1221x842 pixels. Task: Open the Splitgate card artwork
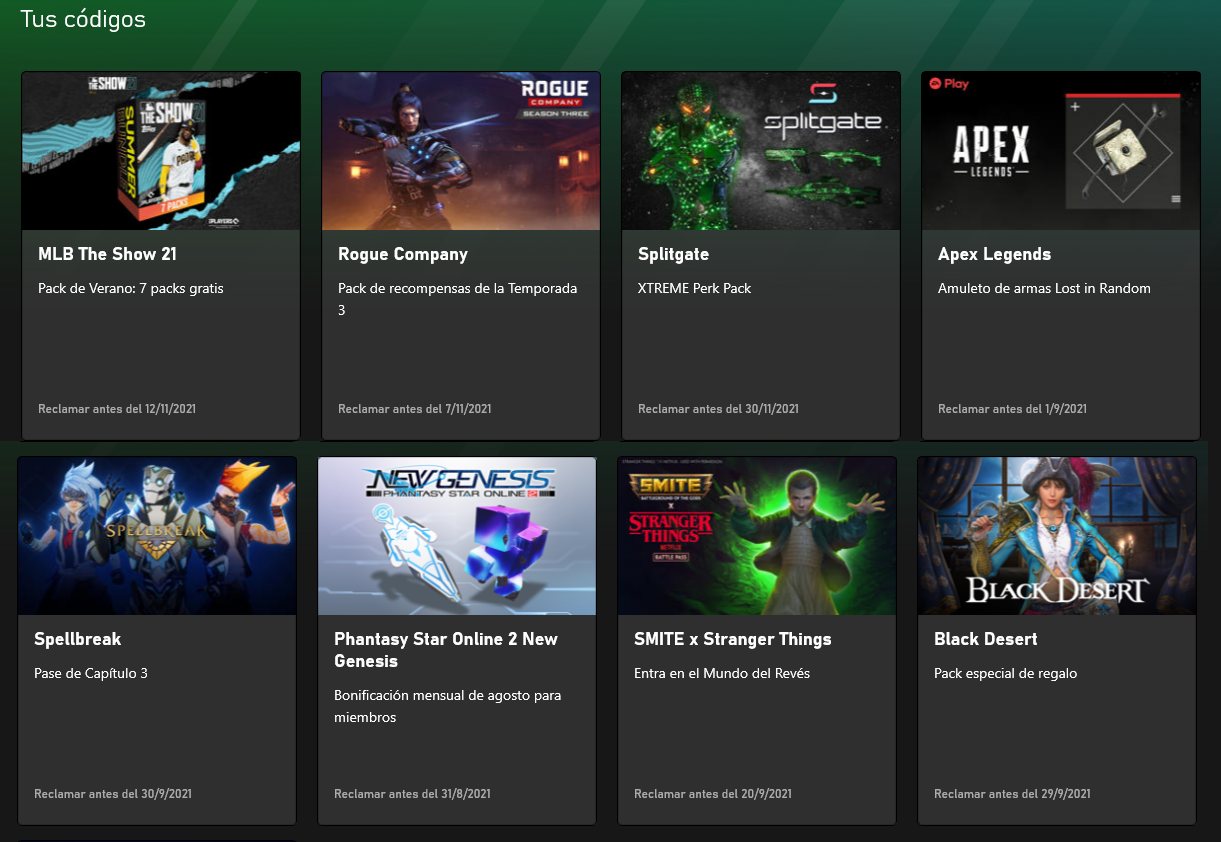pyautogui.click(x=761, y=151)
